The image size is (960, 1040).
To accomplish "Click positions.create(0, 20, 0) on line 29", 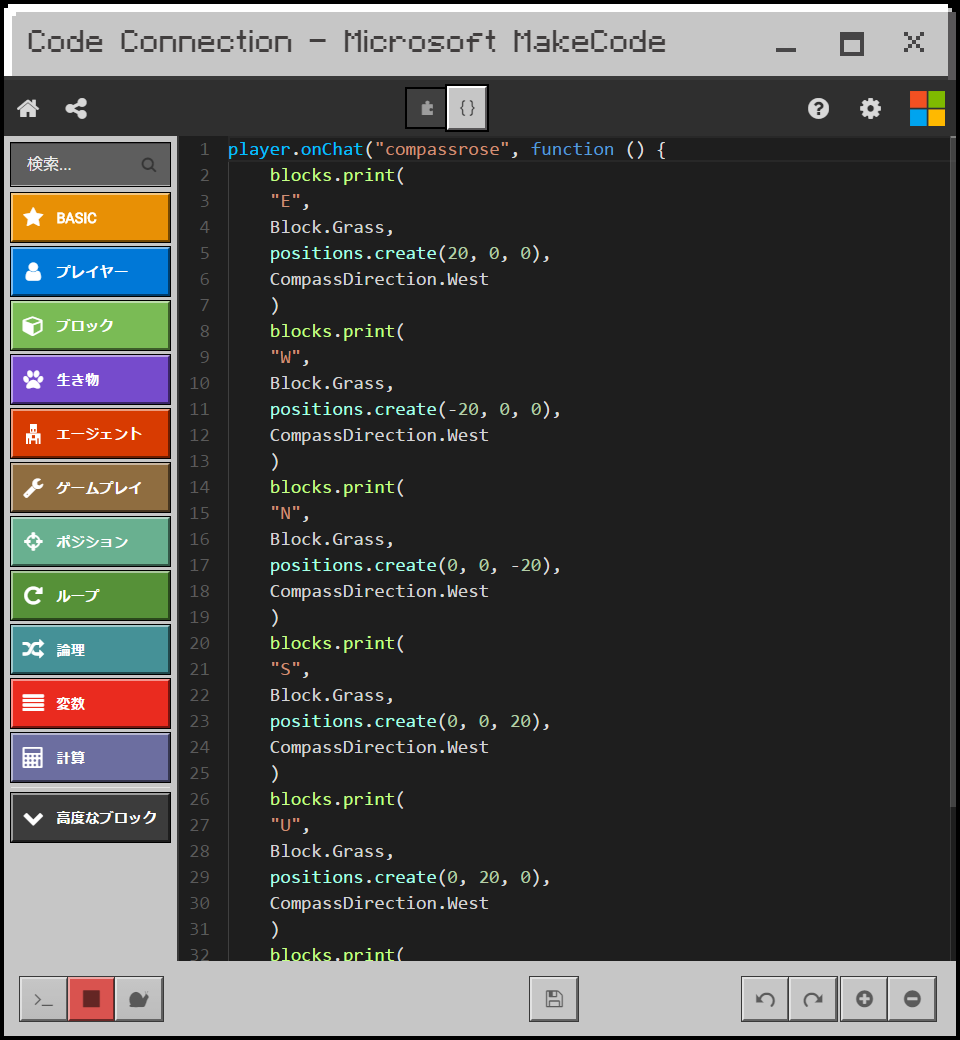I will tap(405, 877).
